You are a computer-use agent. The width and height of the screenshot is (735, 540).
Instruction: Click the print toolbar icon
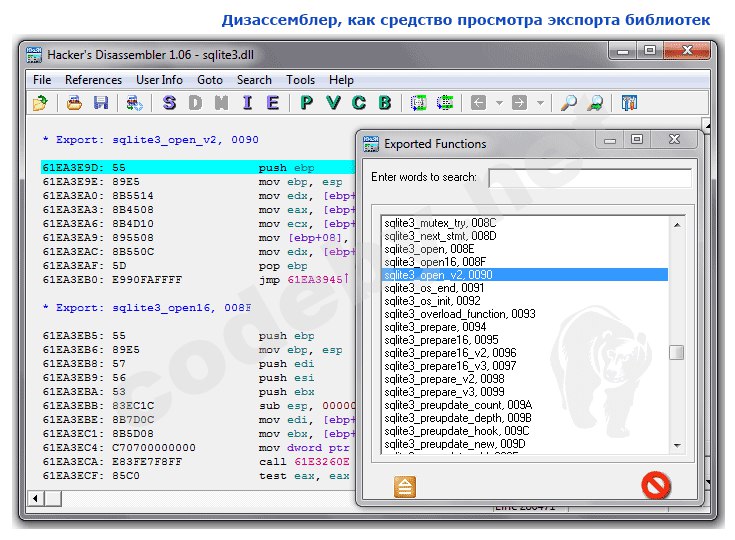[x=74, y=103]
